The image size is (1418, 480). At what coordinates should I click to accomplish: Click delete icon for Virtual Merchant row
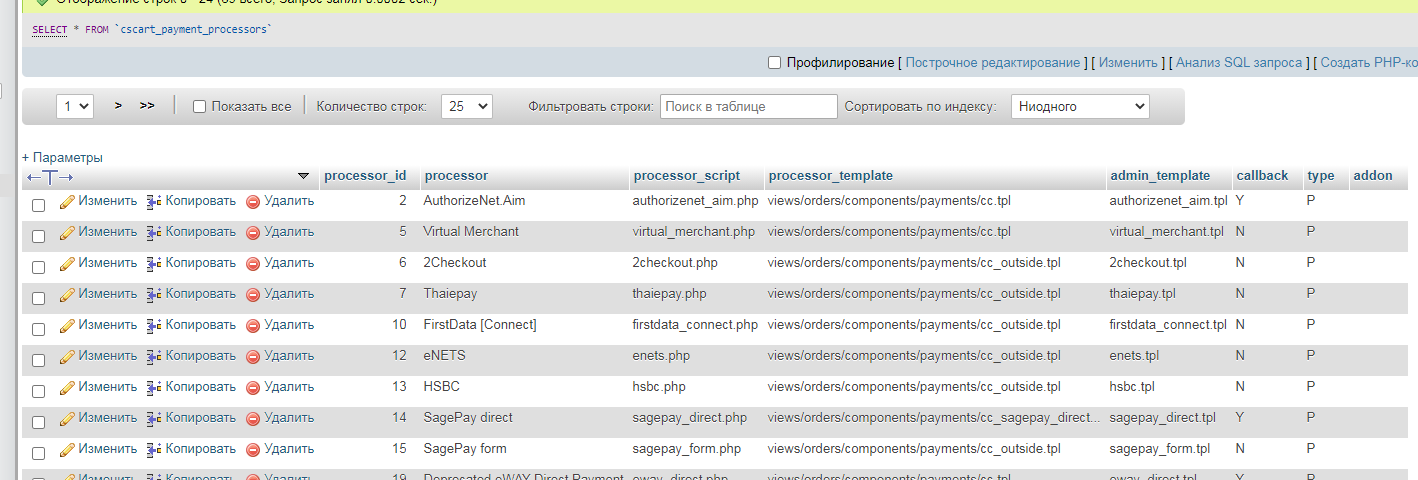[x=253, y=232]
